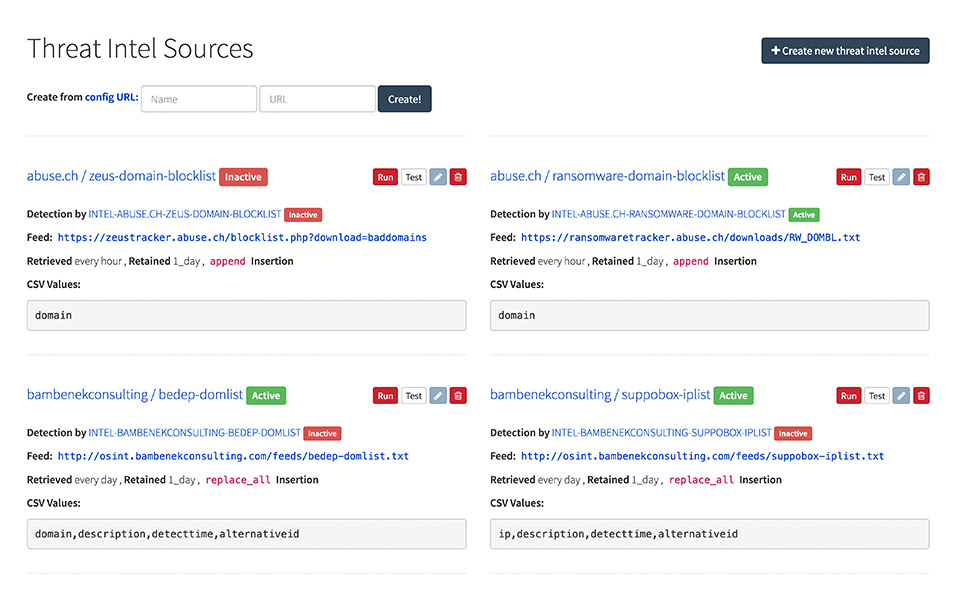
Task: Open the config URL link
Action: (x=111, y=98)
